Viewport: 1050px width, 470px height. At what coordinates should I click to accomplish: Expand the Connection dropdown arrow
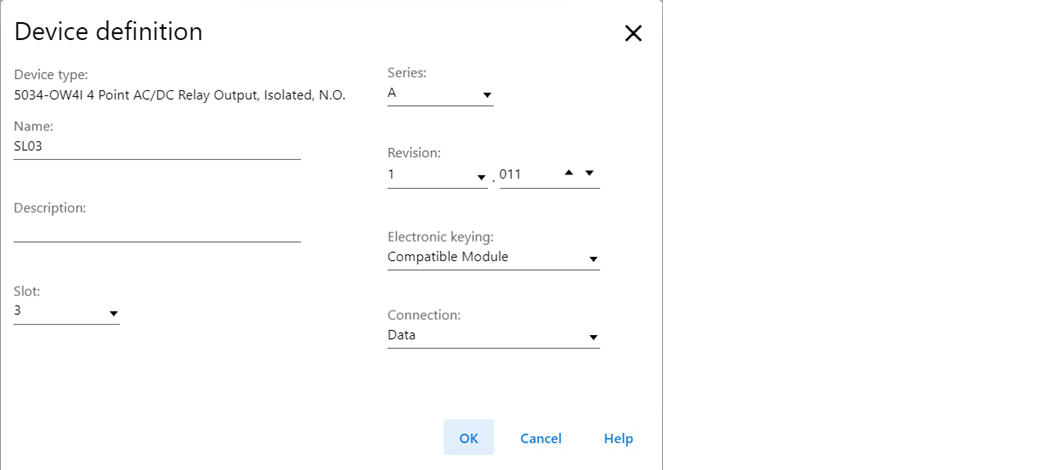[593, 337]
